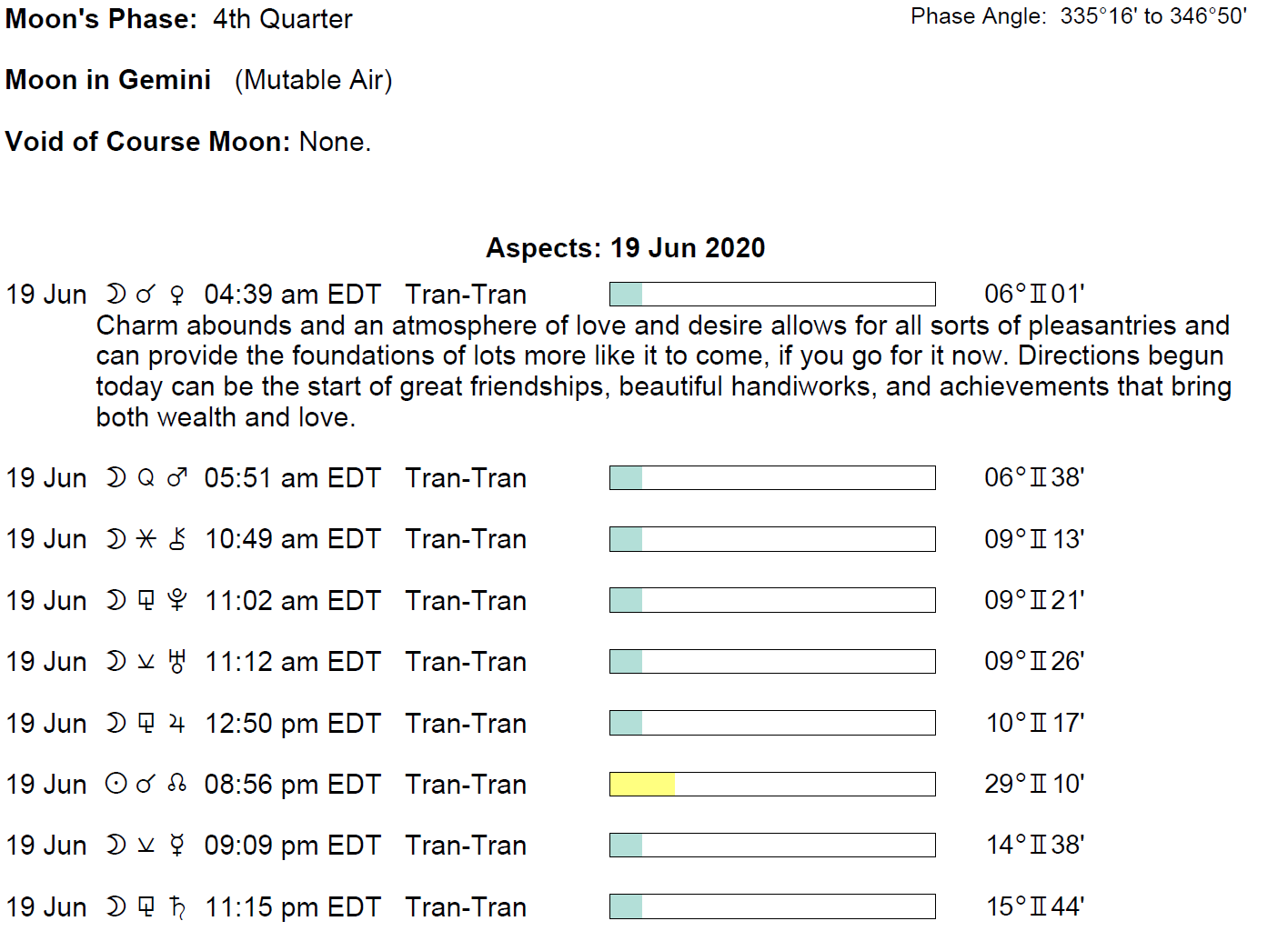Click the Saturn symbol in the 11:15 pm row
The width and height of the screenshot is (1288, 931).
click(x=178, y=906)
